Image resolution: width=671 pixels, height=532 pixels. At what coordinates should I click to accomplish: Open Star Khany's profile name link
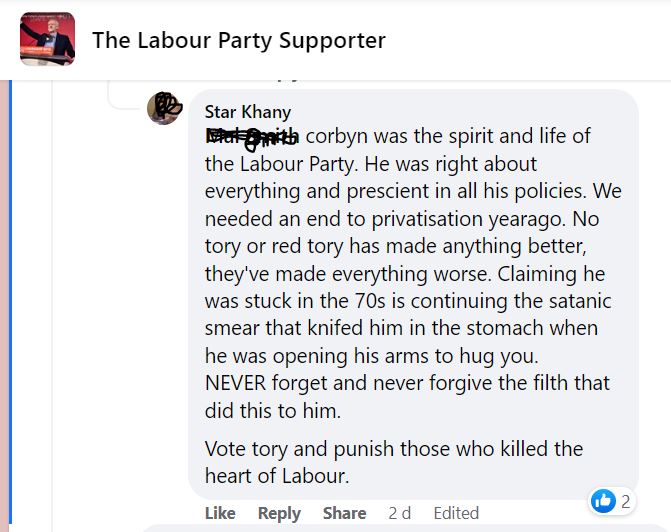(x=247, y=112)
